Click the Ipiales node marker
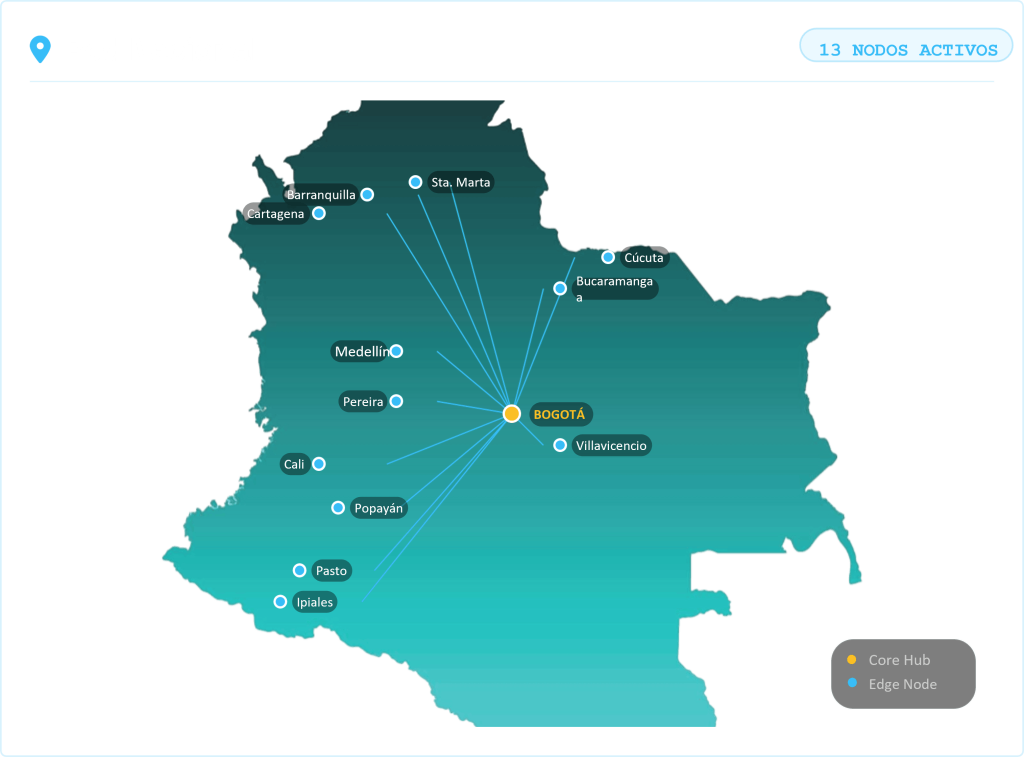Image resolution: width=1024 pixels, height=757 pixels. (280, 601)
